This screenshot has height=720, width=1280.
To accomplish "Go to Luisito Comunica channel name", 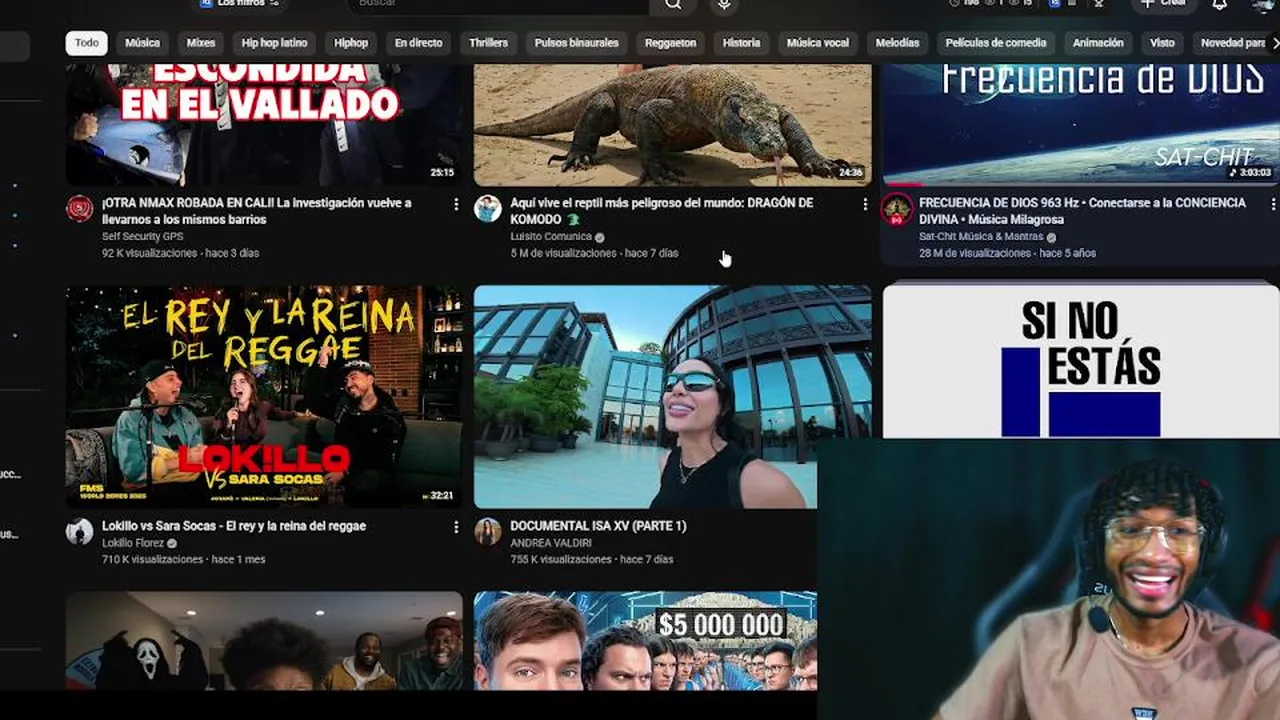I will coord(551,237).
